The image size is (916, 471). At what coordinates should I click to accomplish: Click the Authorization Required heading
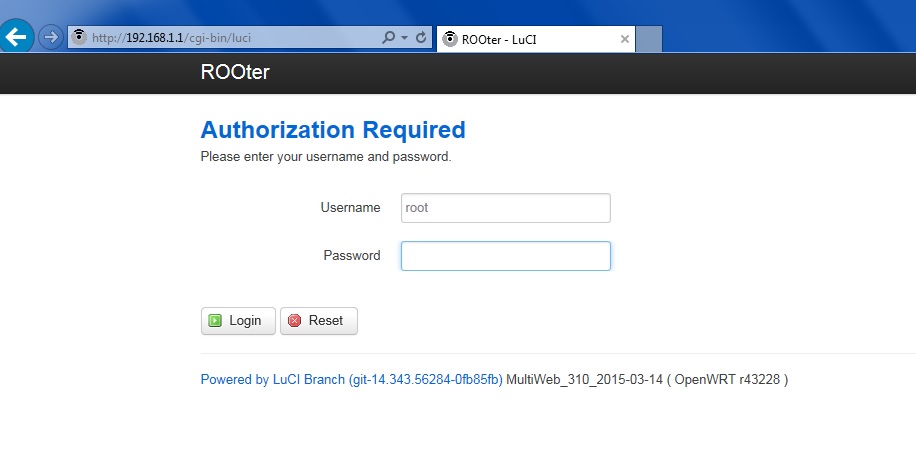click(333, 130)
